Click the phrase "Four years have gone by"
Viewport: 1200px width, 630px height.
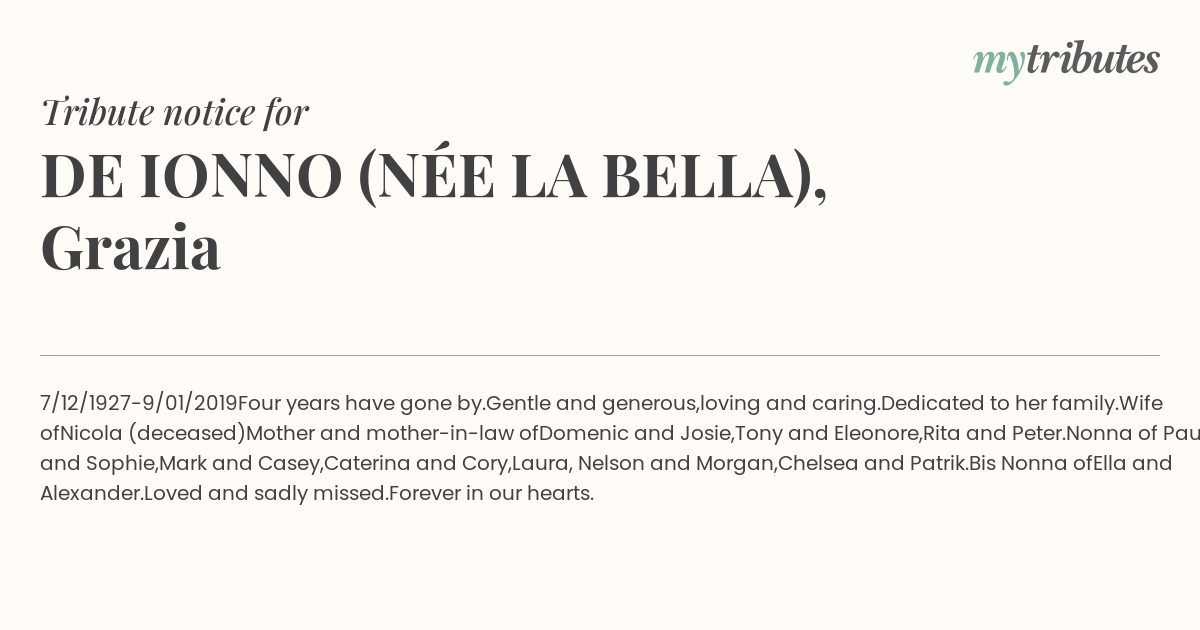(x=361, y=403)
